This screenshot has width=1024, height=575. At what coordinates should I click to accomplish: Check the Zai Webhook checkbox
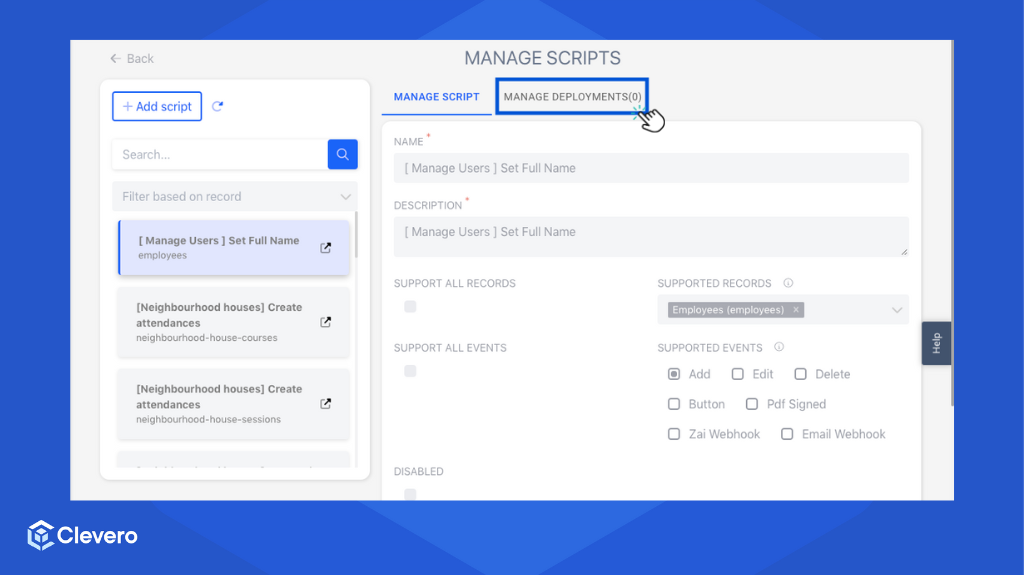(674, 434)
